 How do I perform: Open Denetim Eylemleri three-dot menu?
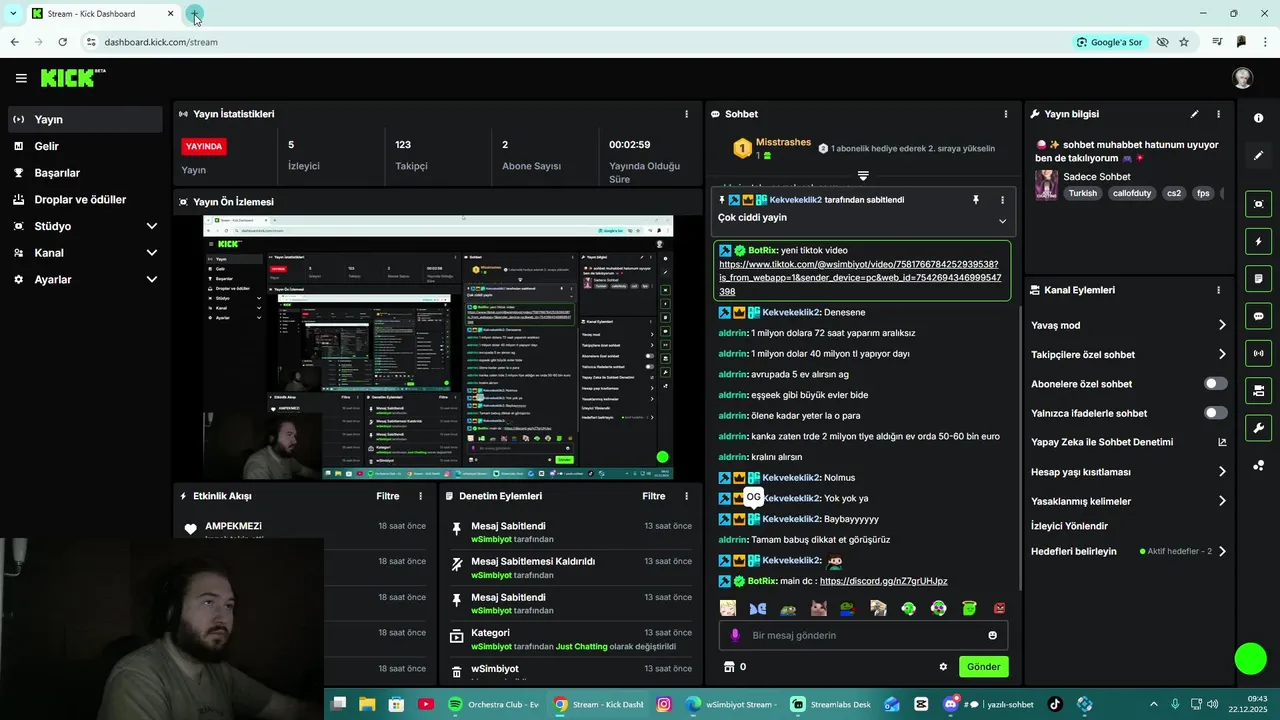point(686,496)
